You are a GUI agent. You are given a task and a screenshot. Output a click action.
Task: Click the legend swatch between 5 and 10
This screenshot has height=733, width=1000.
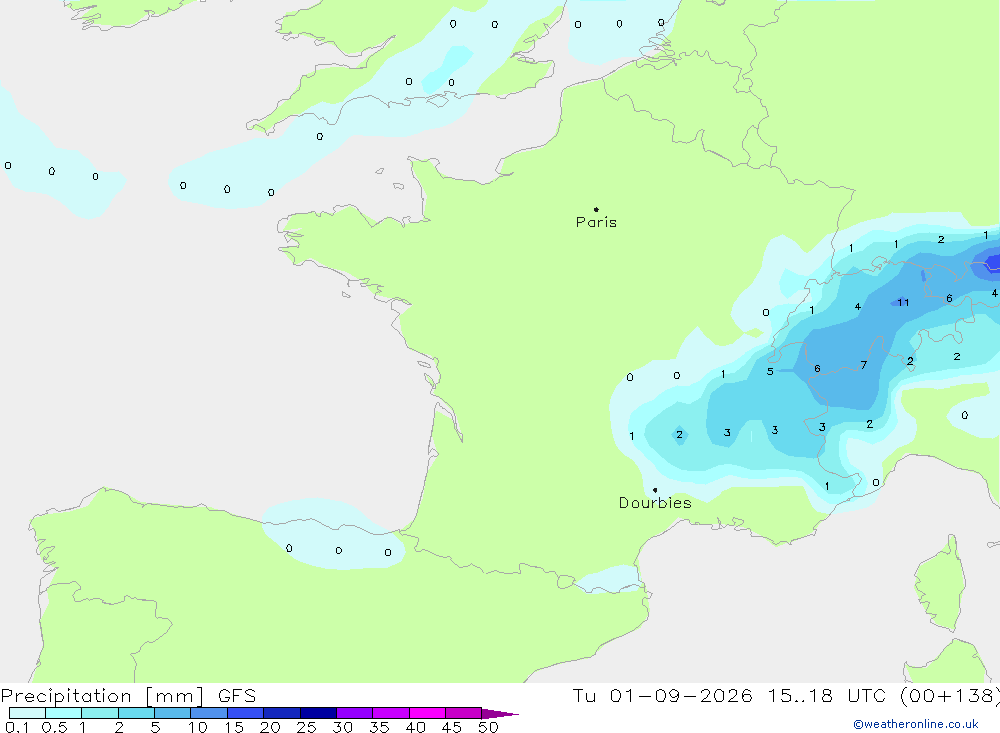173,713
